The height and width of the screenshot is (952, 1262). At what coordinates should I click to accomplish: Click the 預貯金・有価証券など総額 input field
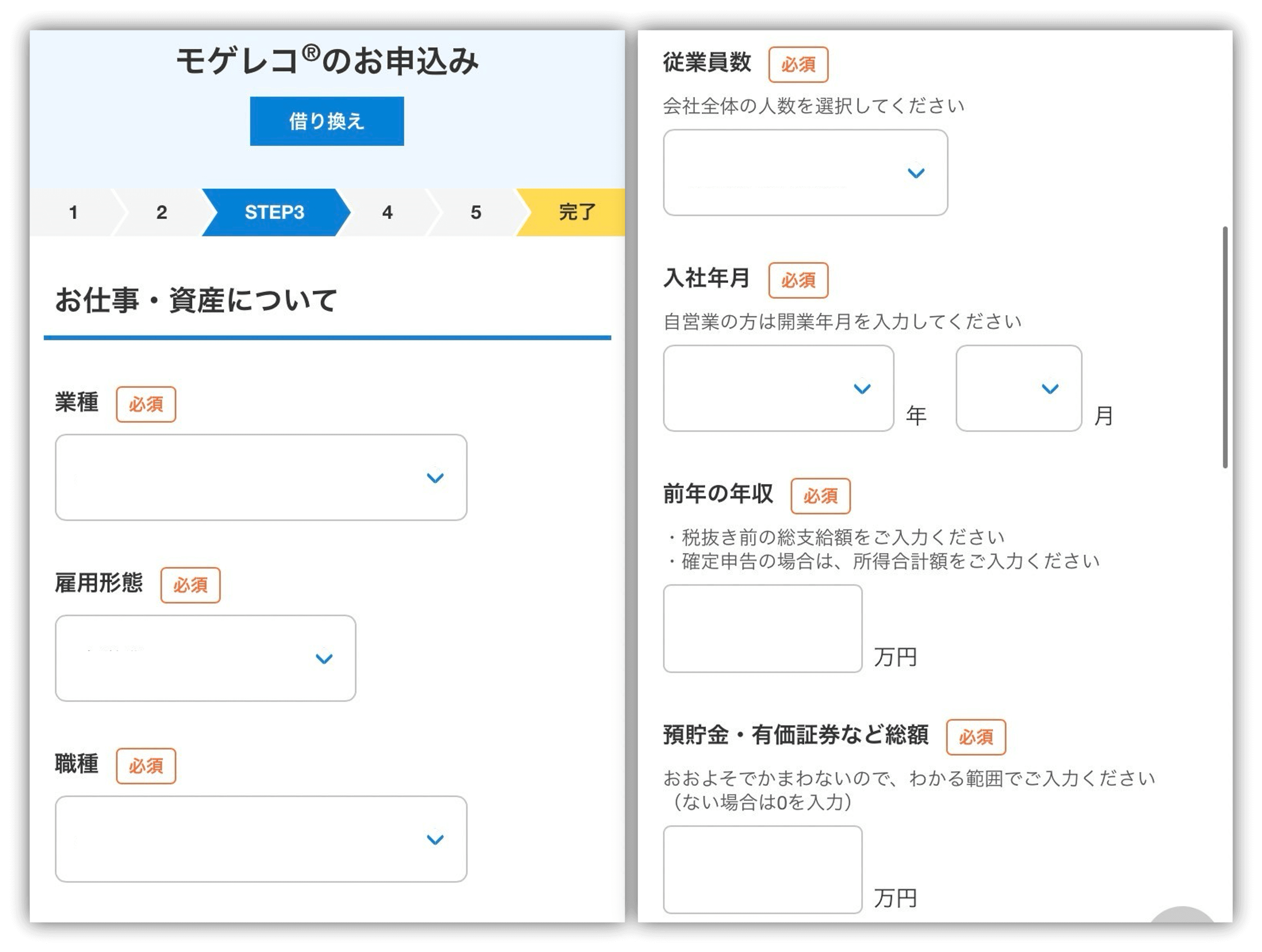763,870
